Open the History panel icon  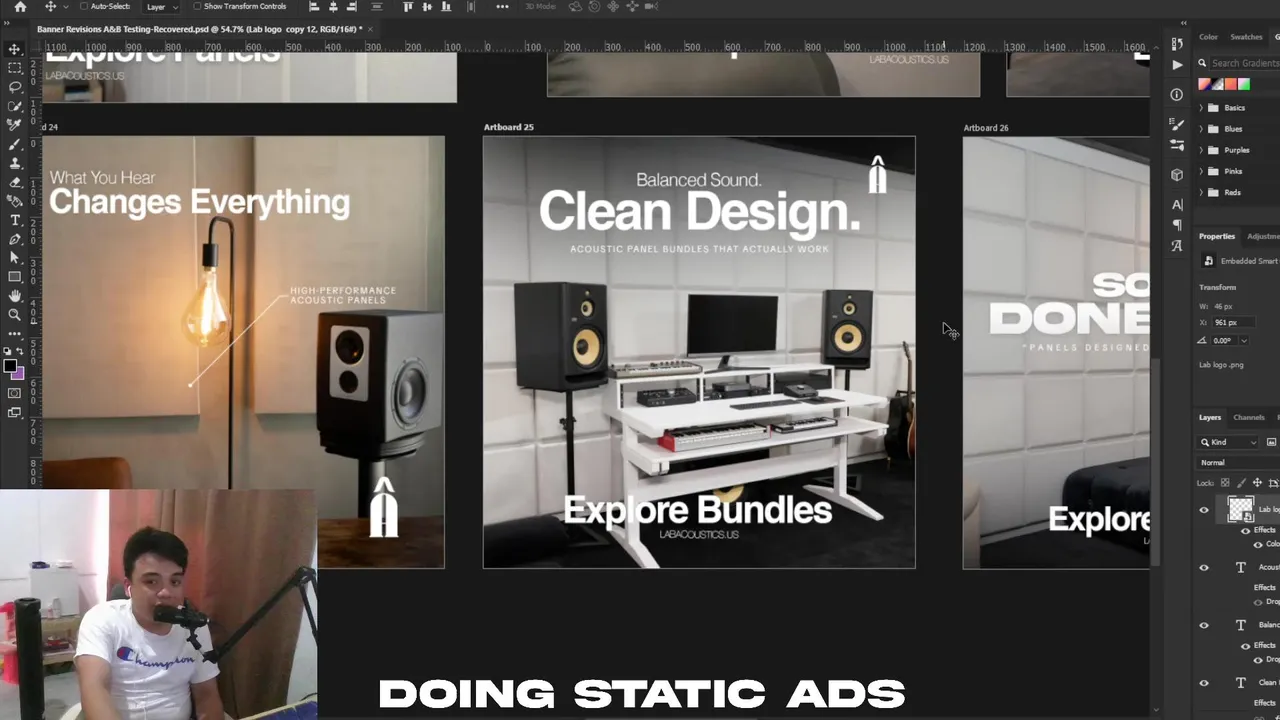pos(1177,44)
